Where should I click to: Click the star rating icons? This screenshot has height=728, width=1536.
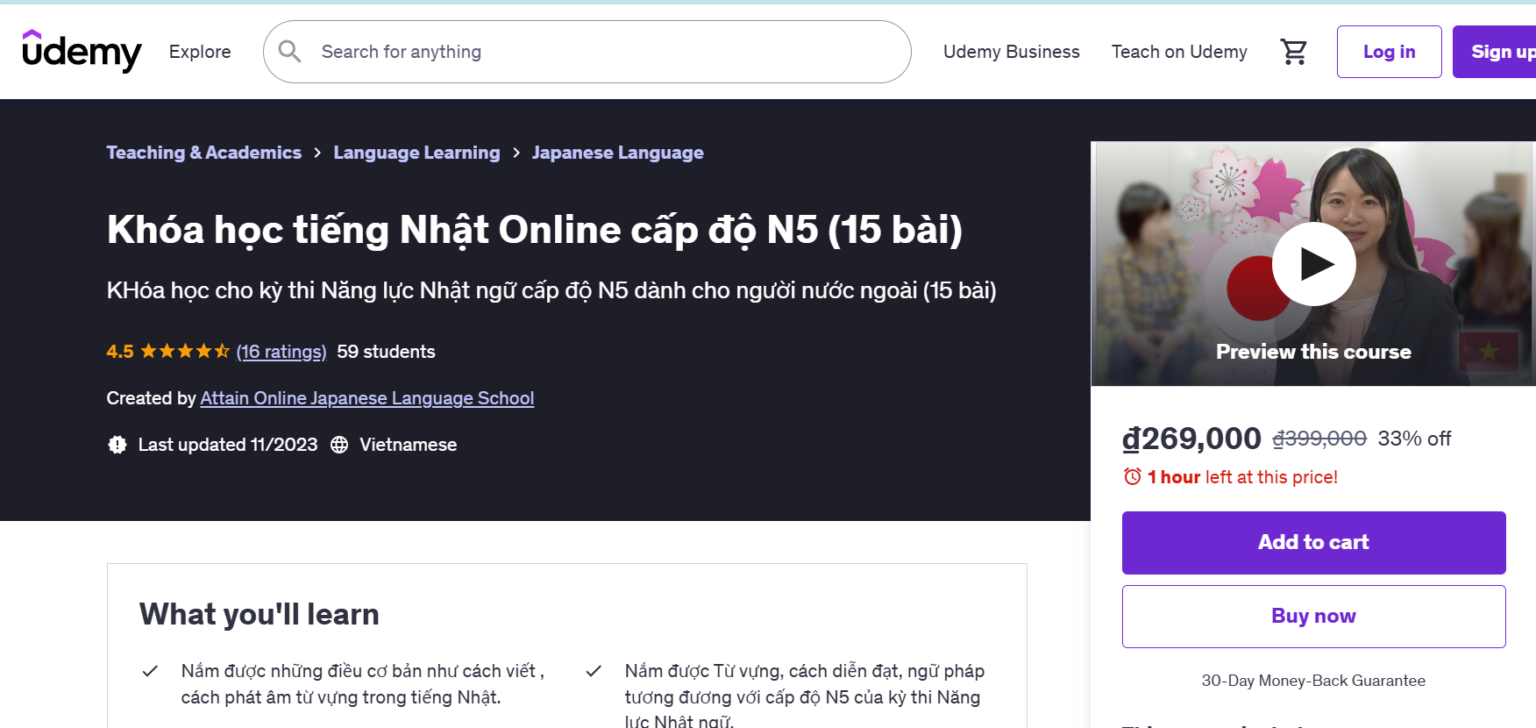(x=183, y=351)
